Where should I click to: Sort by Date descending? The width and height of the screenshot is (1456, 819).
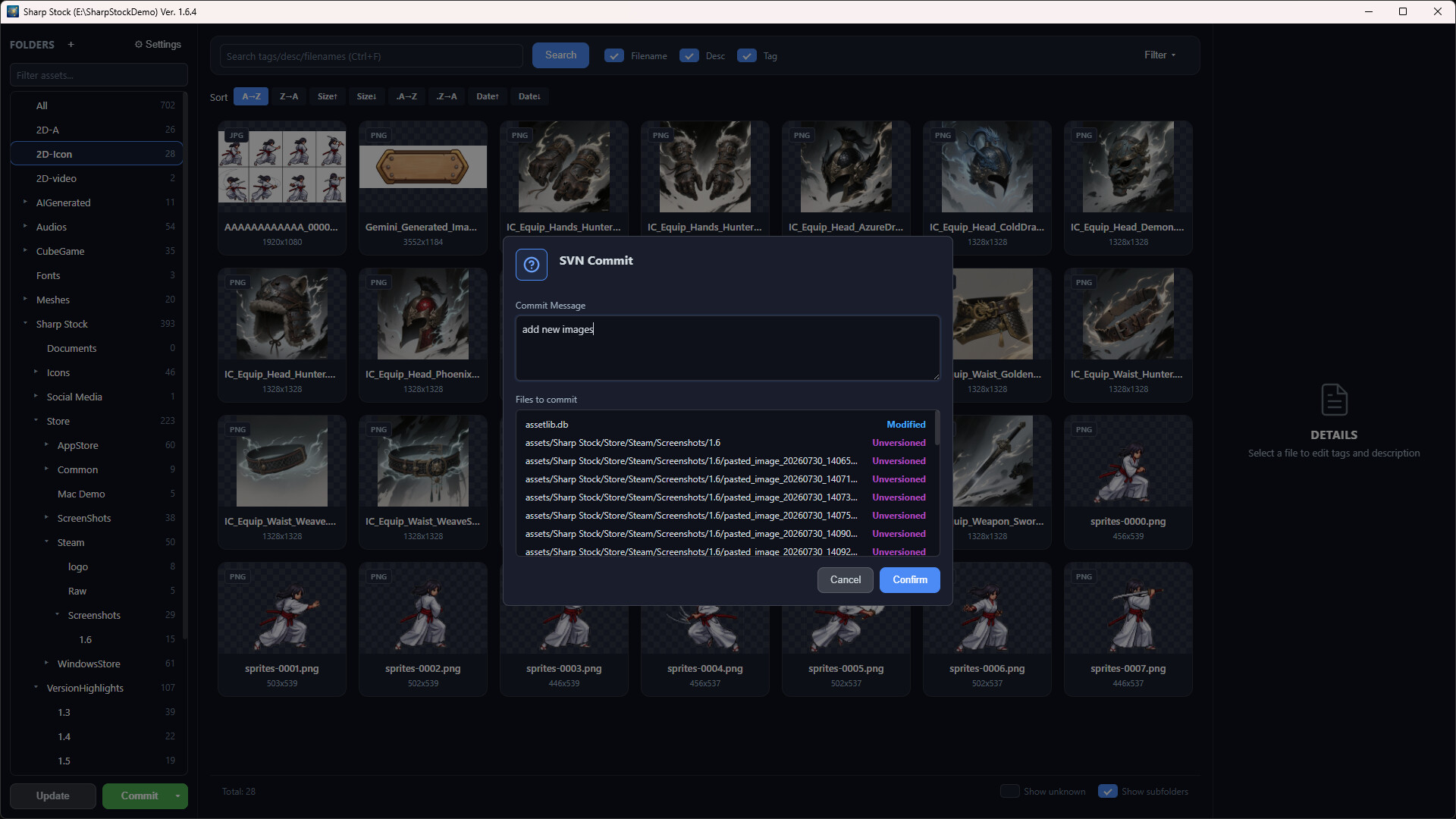(x=529, y=96)
